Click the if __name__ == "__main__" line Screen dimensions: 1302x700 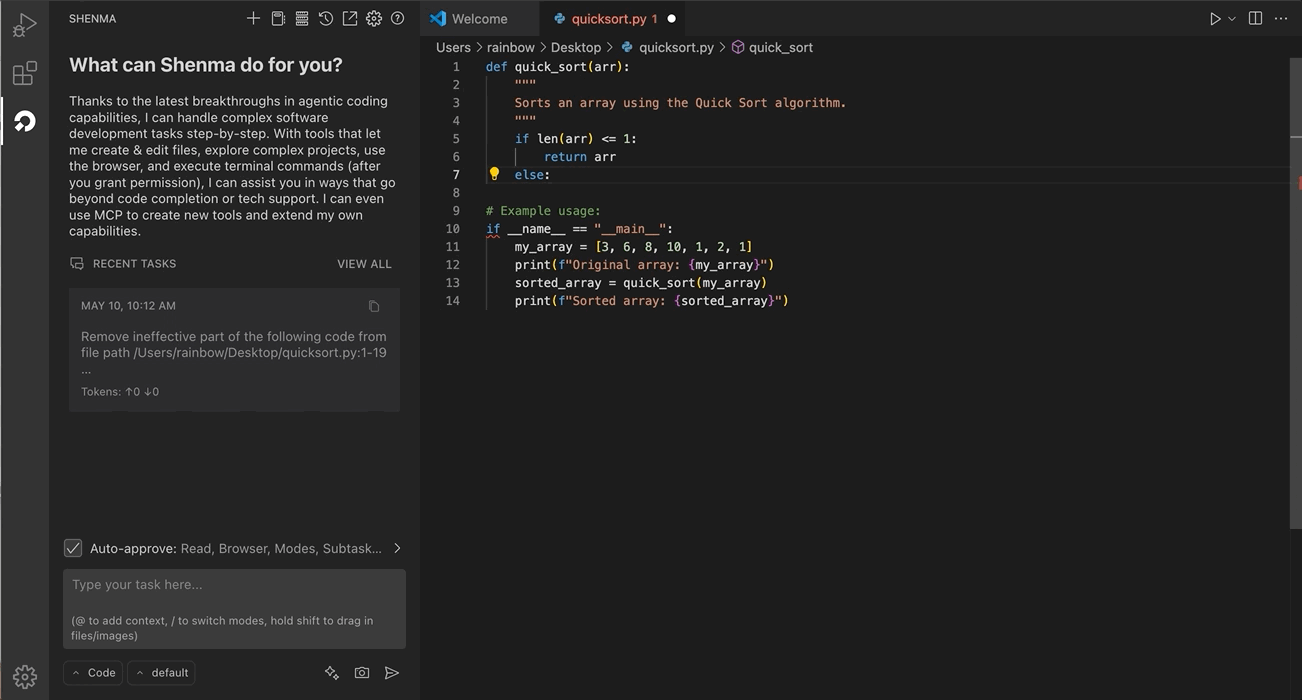click(580, 229)
